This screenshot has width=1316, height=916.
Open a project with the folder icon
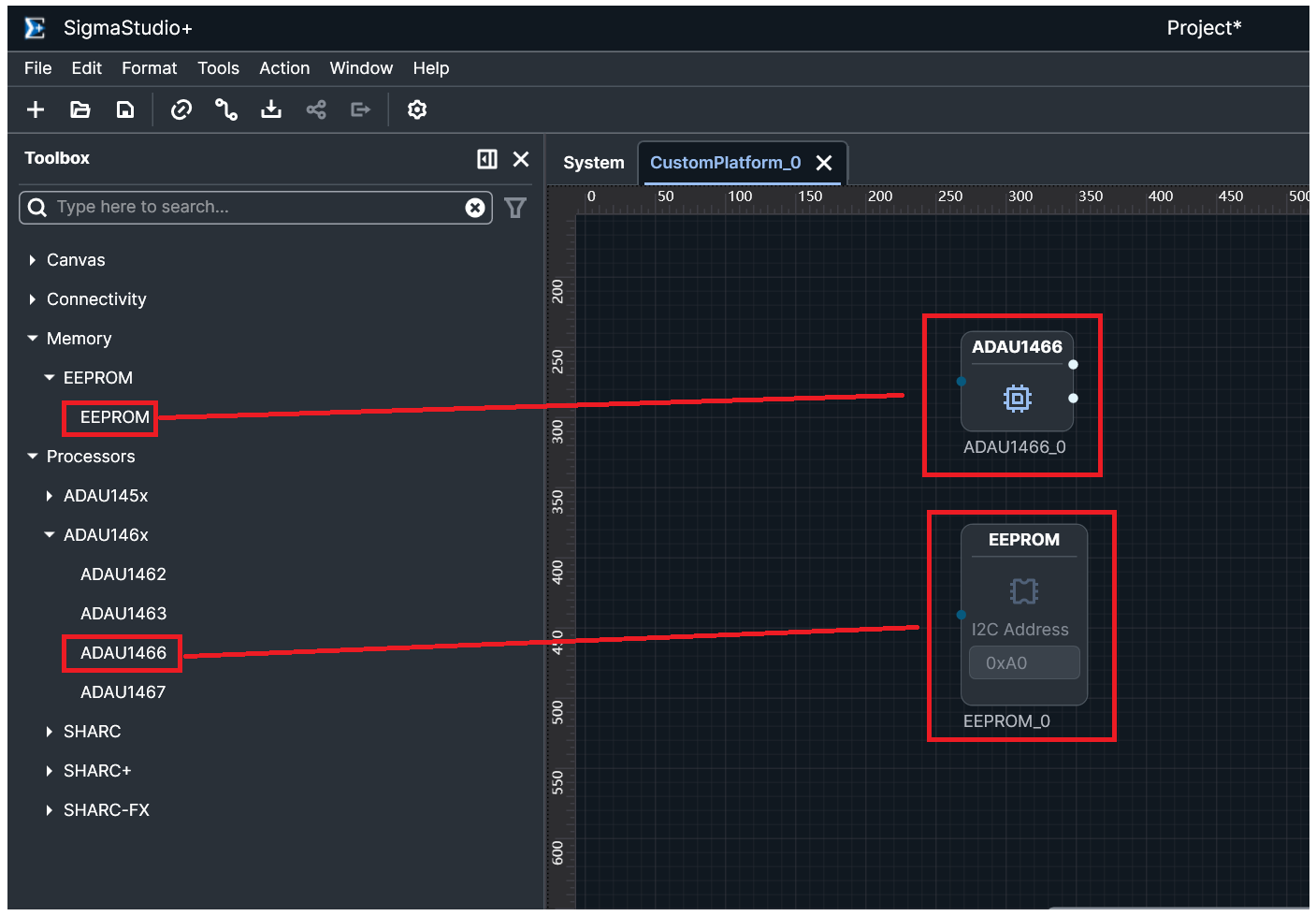[x=80, y=109]
